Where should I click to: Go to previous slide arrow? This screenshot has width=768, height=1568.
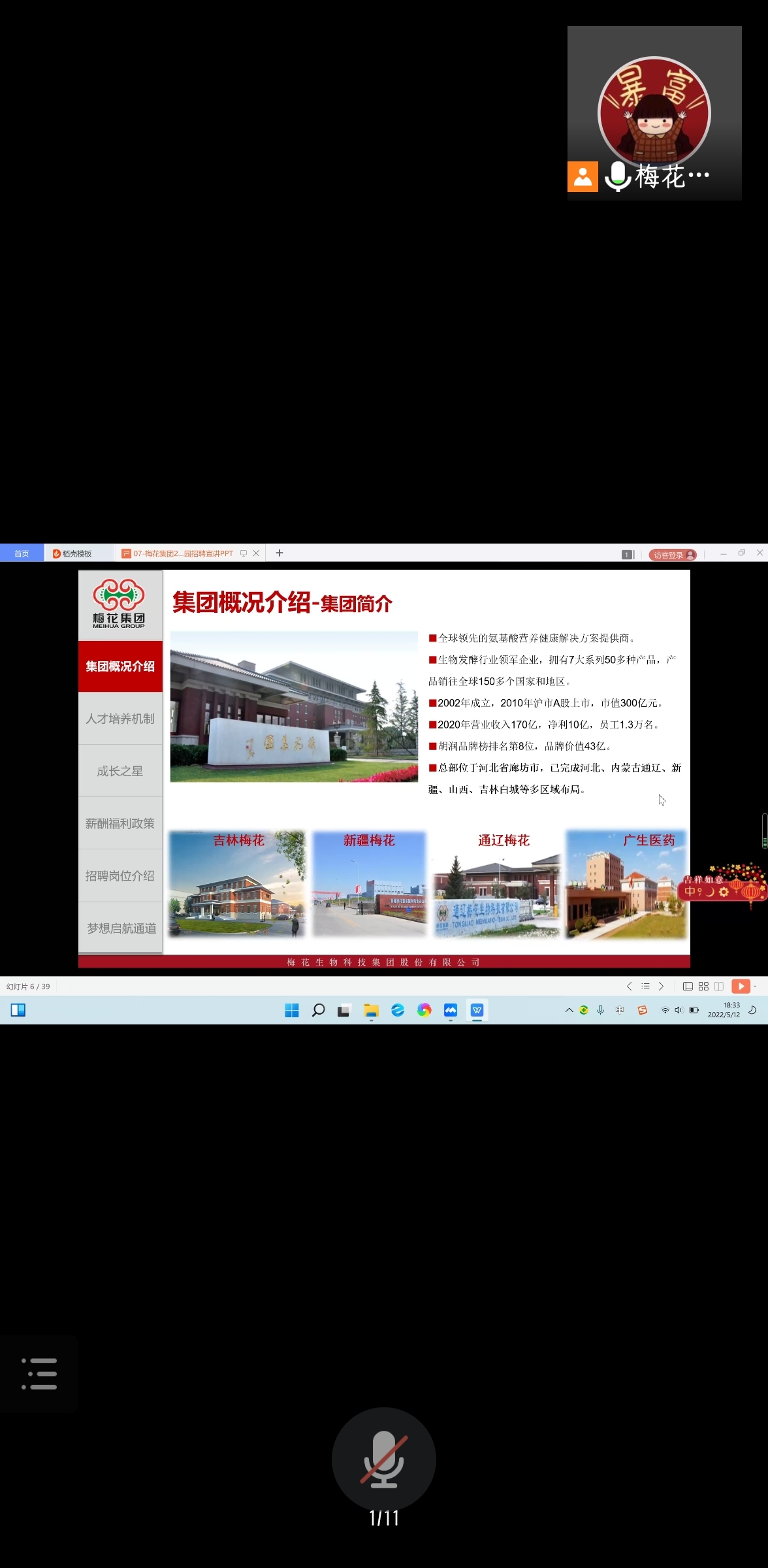[629, 987]
